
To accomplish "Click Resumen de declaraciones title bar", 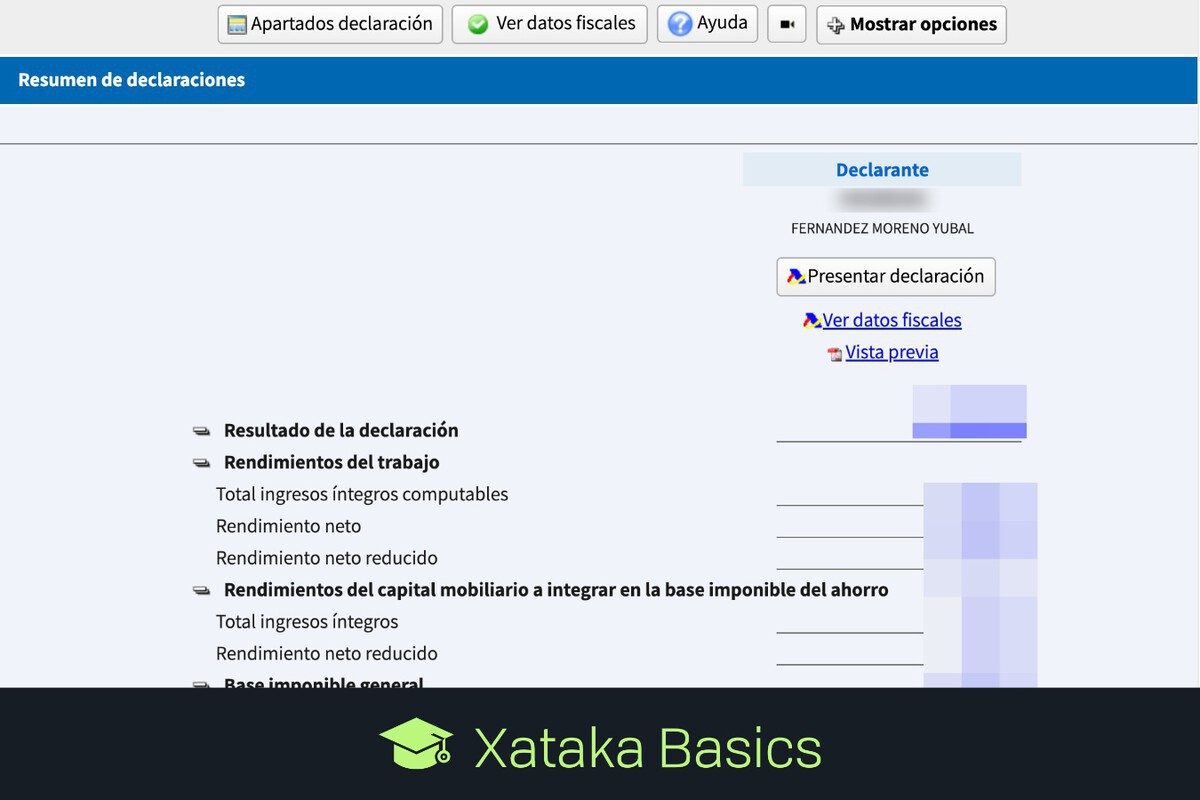I will click(x=600, y=80).
